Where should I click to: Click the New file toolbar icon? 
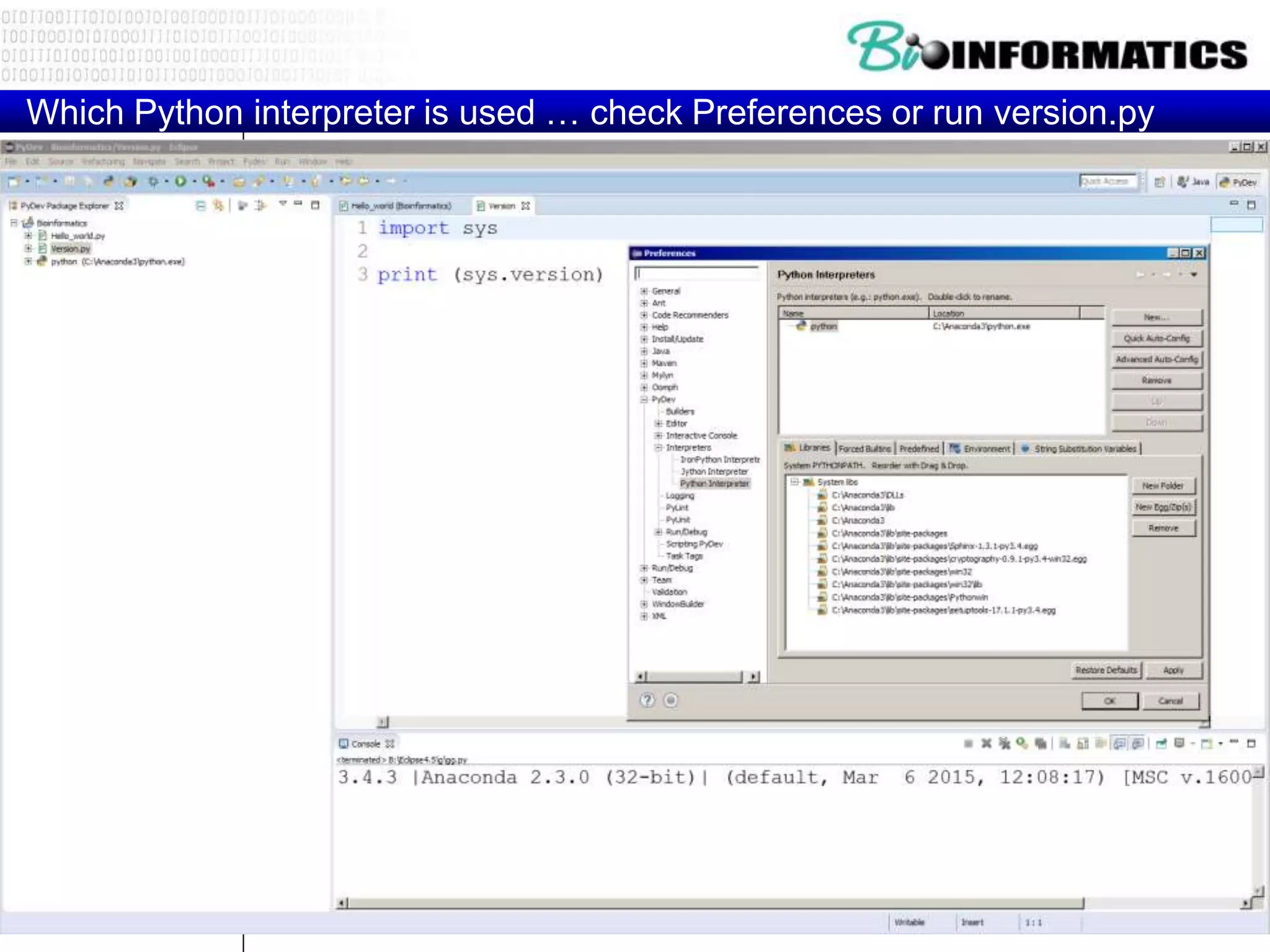coord(14,181)
